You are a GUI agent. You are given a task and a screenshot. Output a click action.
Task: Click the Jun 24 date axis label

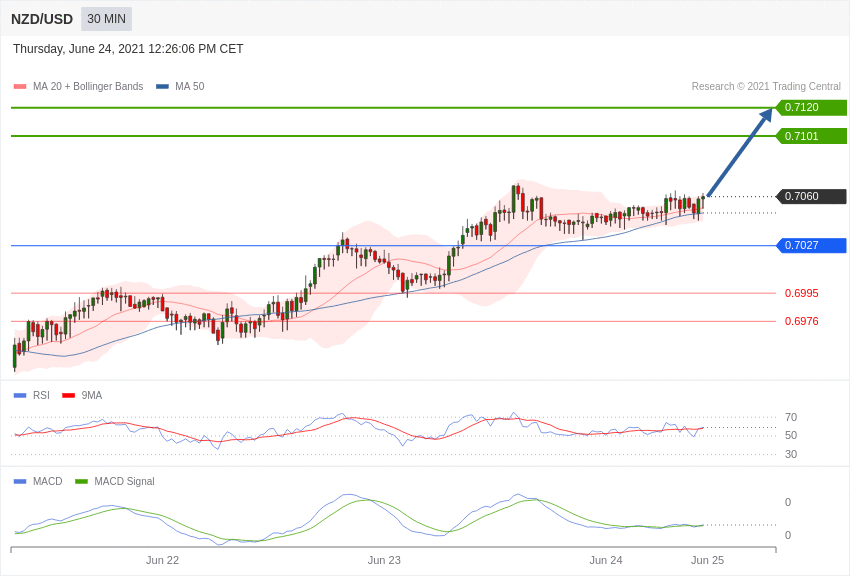point(606,560)
